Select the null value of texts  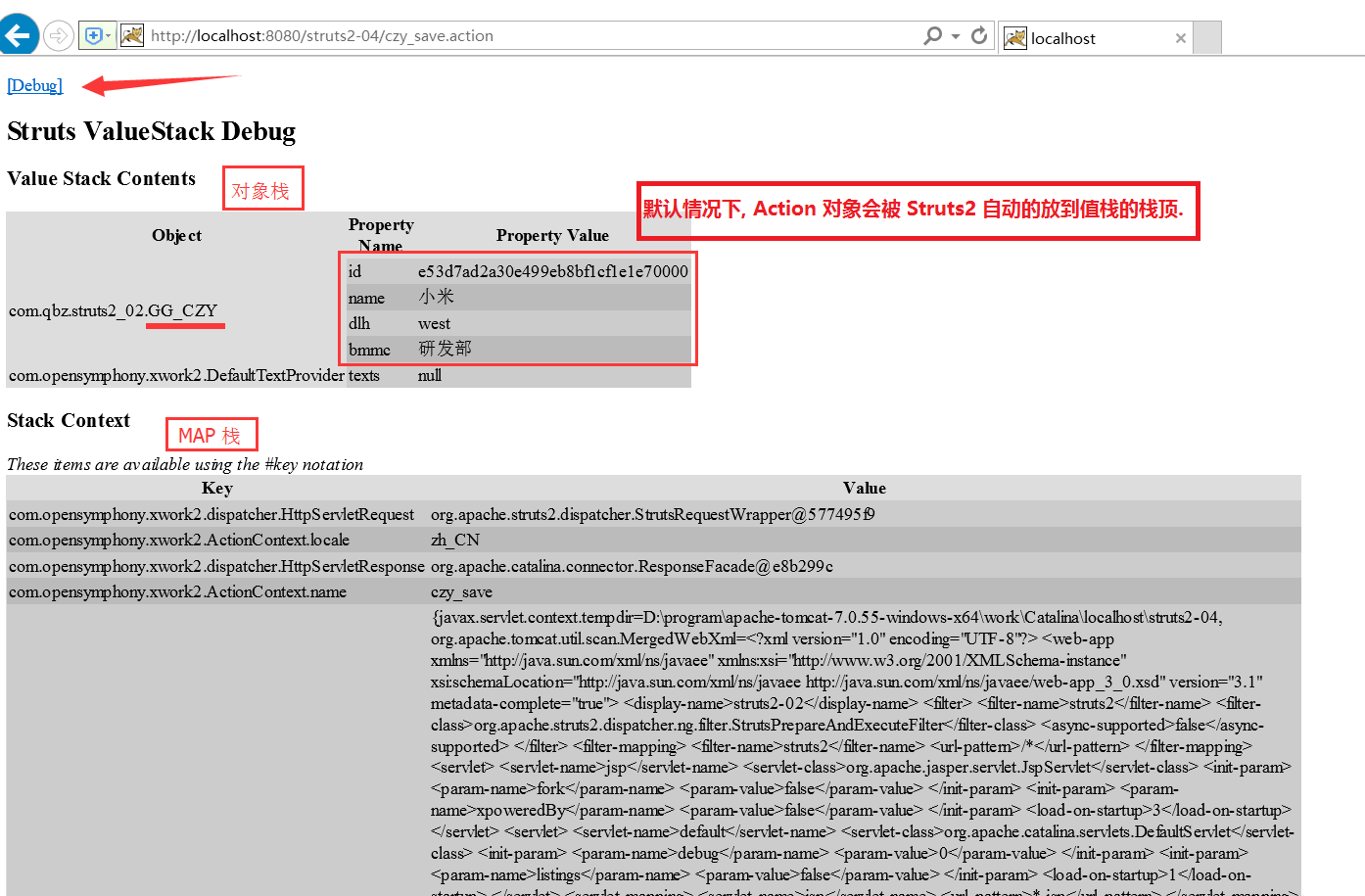(430, 375)
